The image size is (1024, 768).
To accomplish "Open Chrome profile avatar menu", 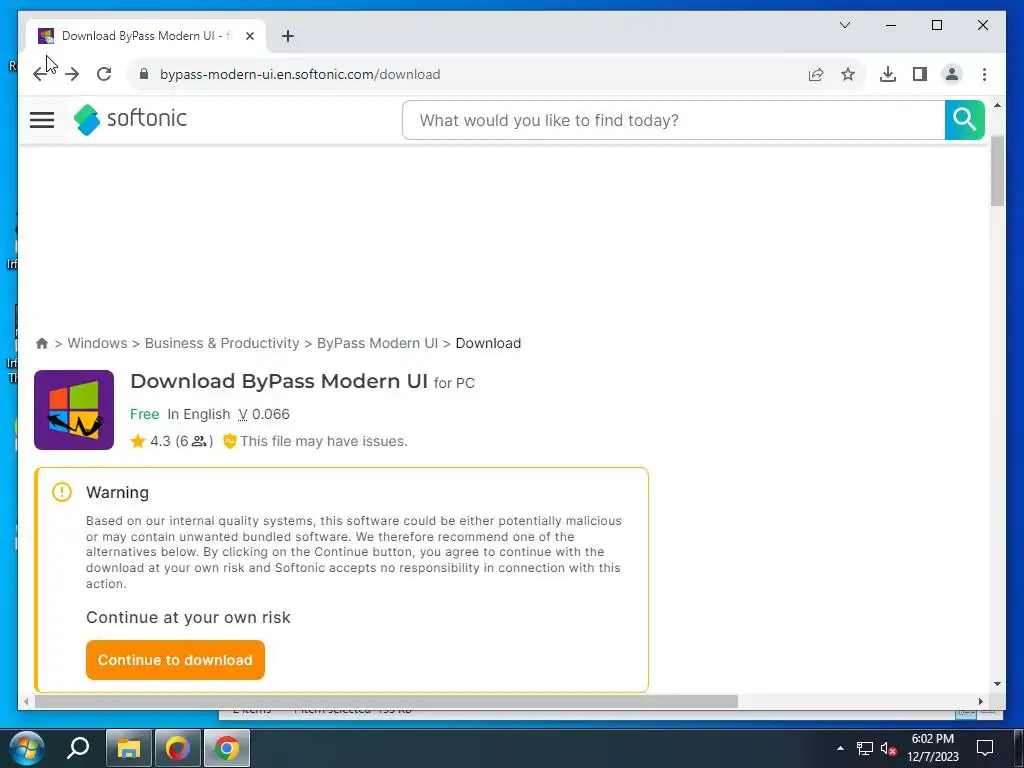I will click(x=952, y=74).
